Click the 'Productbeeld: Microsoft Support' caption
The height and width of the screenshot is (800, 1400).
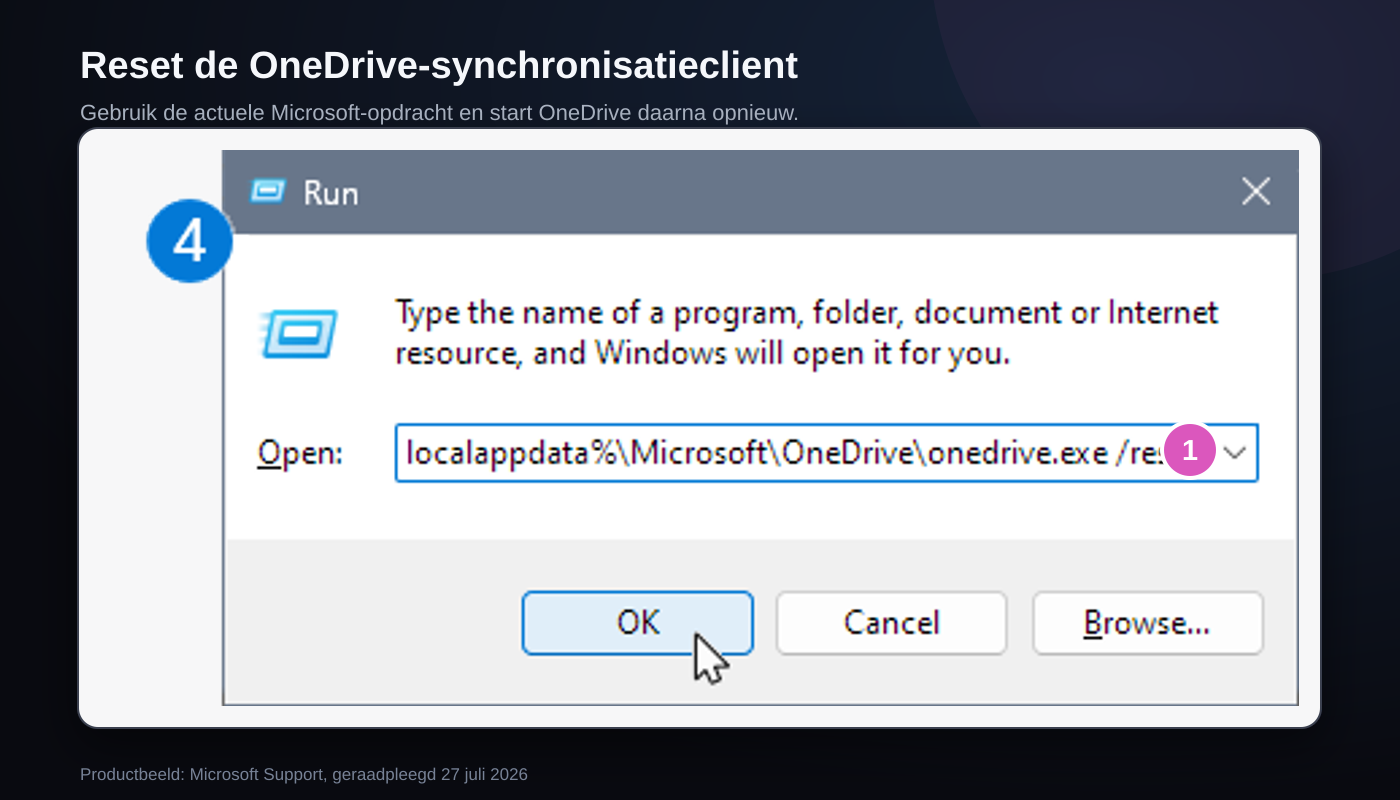304,774
